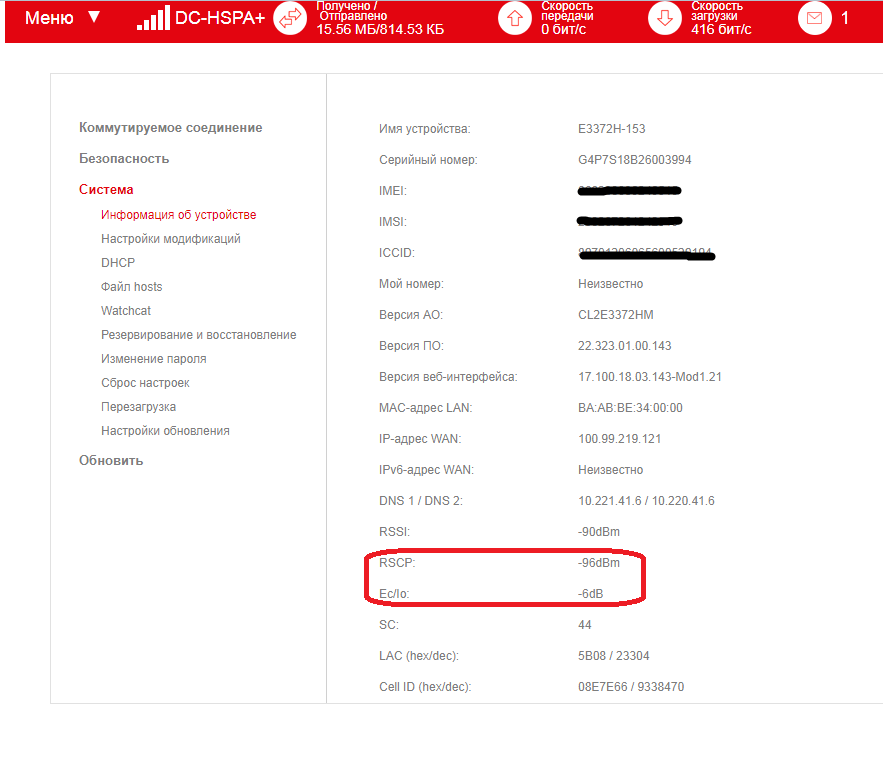Image resolution: width=883 pixels, height=759 pixels.
Task: Click serial number G4P7S18B26003994
Action: pos(635,160)
